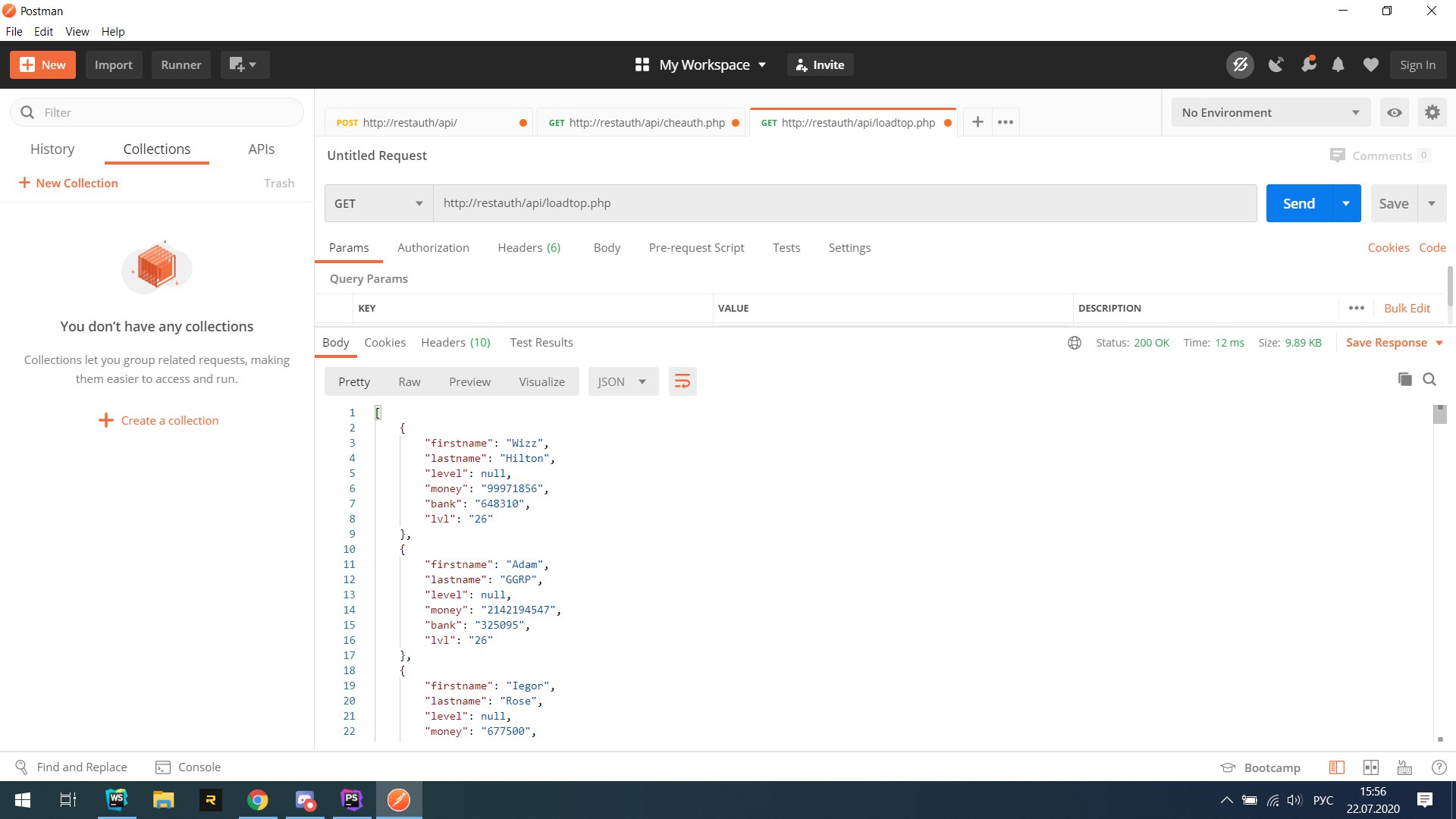Open tab options three-dot menu
Screen dimensions: 1456x819
point(1006,122)
